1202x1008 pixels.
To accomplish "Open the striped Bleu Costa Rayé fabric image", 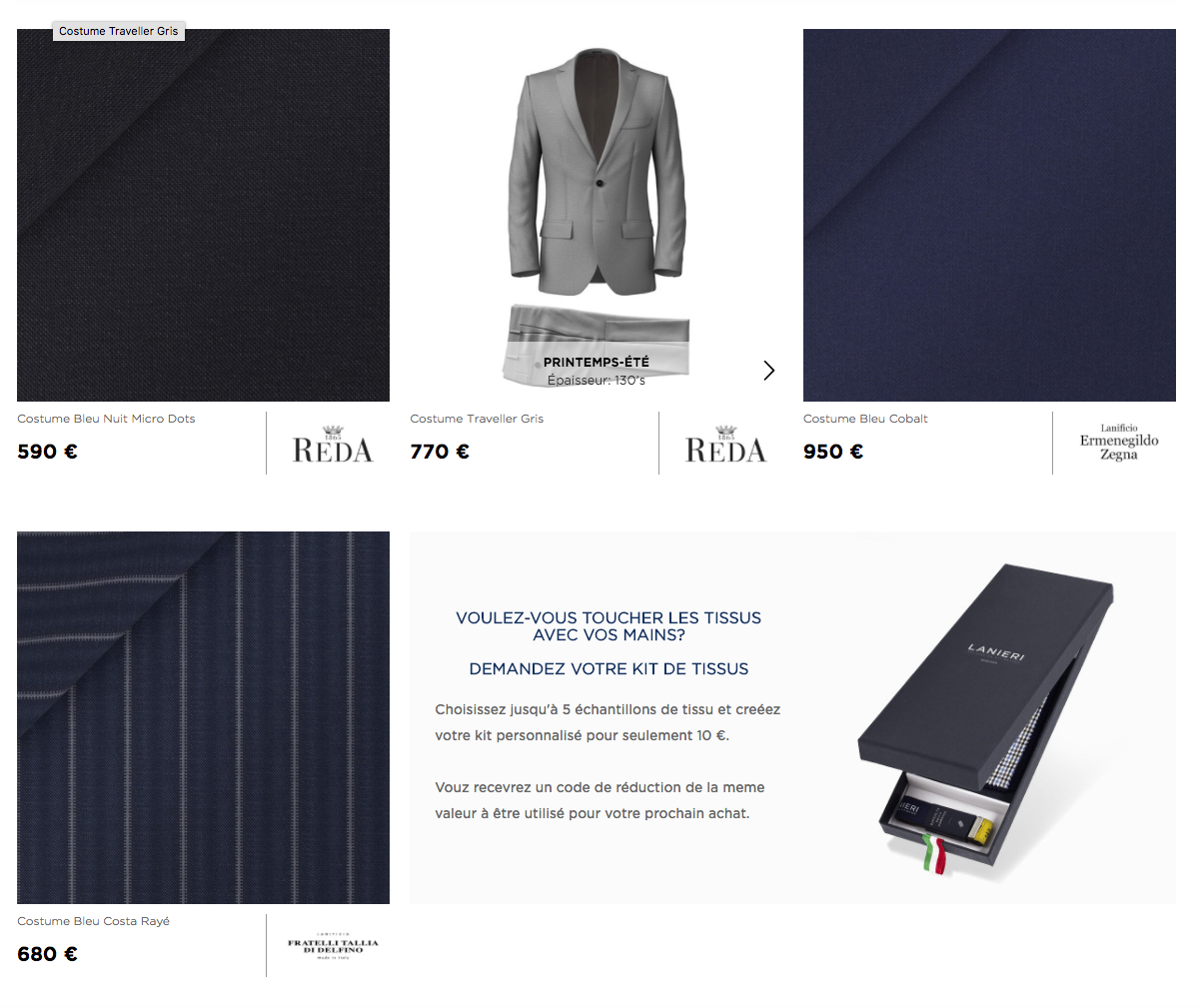I will click(x=203, y=717).
